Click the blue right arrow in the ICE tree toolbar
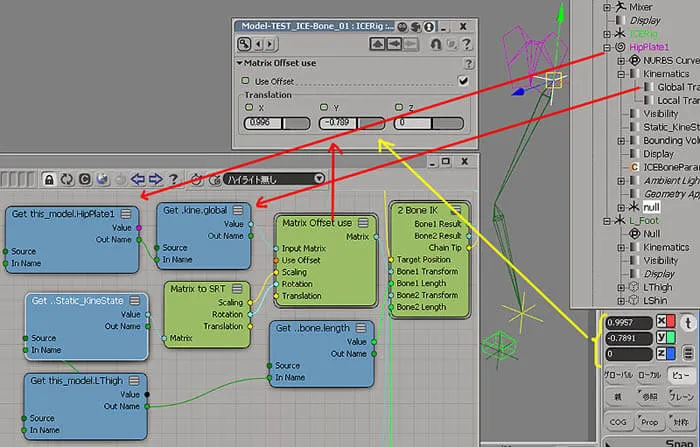The height and width of the screenshot is (447, 700). click(155, 180)
